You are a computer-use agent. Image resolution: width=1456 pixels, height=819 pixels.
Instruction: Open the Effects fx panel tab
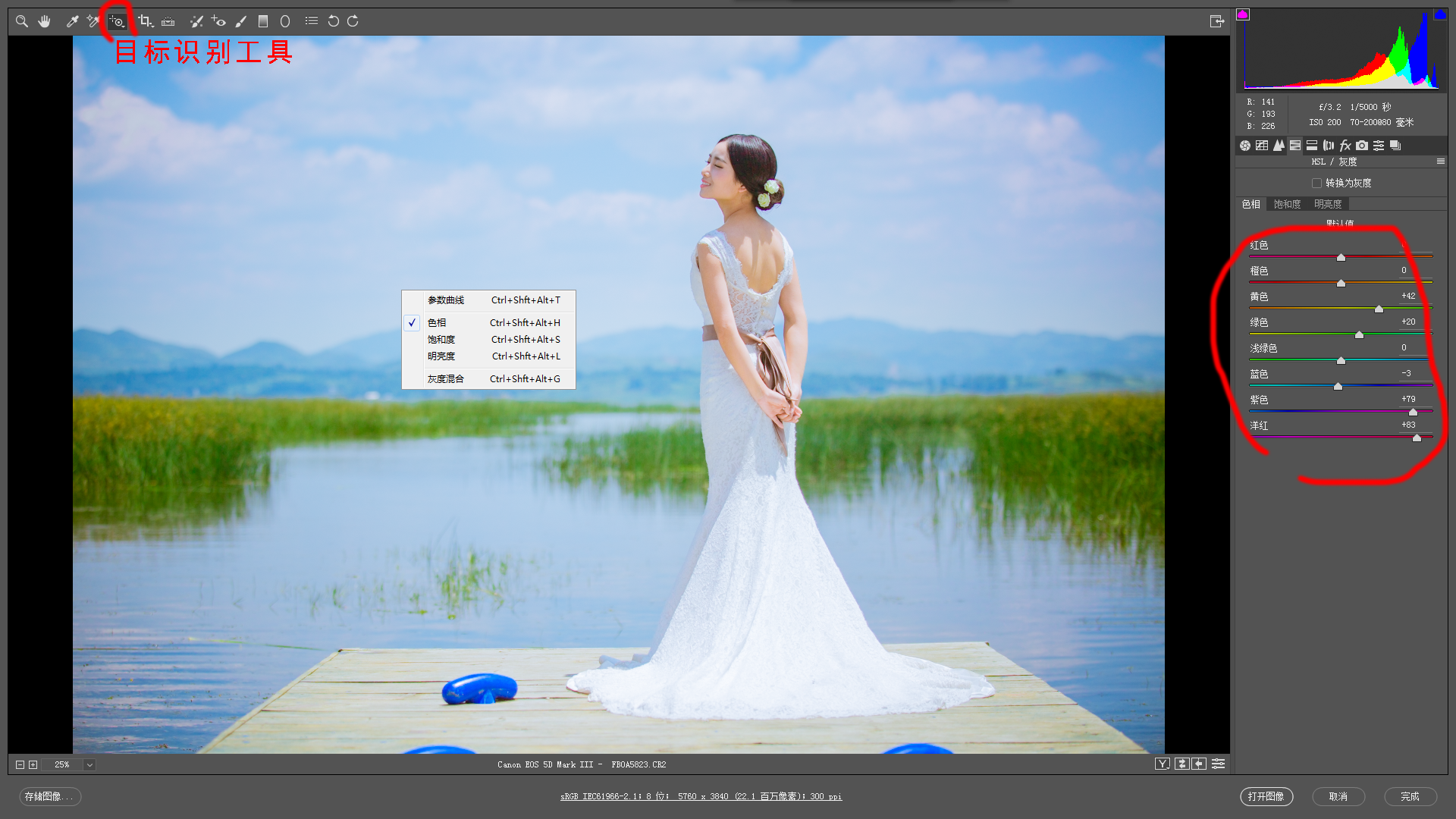[1345, 146]
